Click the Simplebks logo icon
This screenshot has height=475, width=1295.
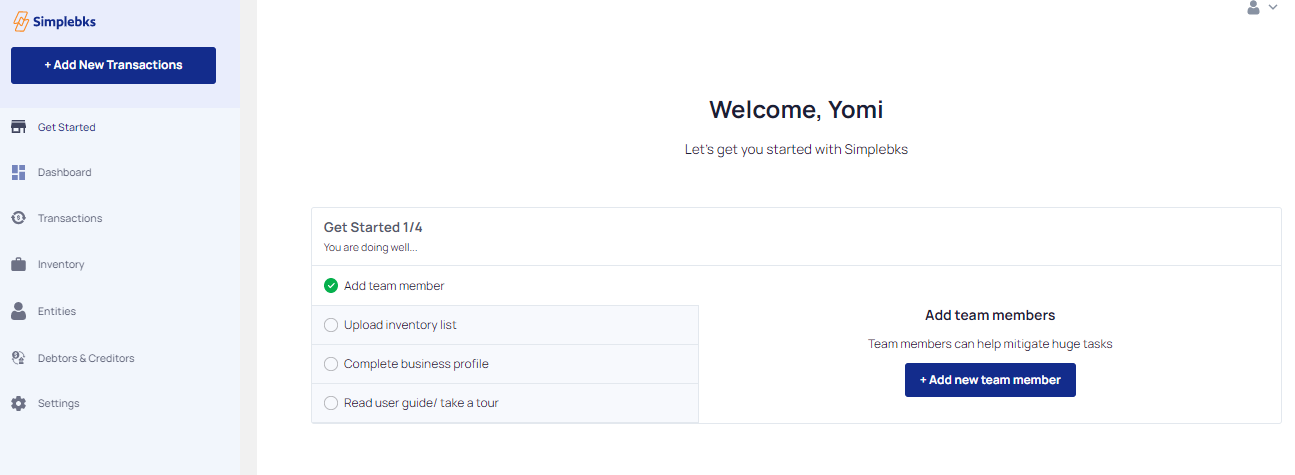coord(20,21)
